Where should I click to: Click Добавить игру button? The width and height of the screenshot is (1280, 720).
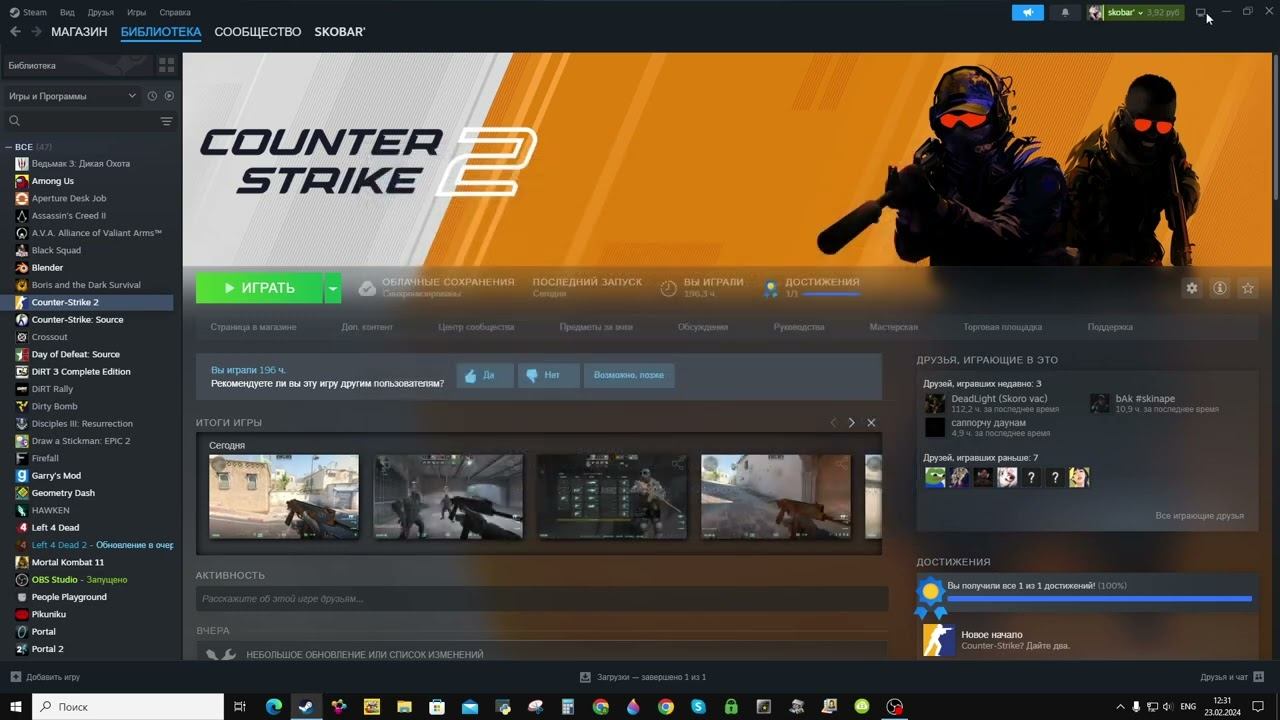tap(45, 677)
